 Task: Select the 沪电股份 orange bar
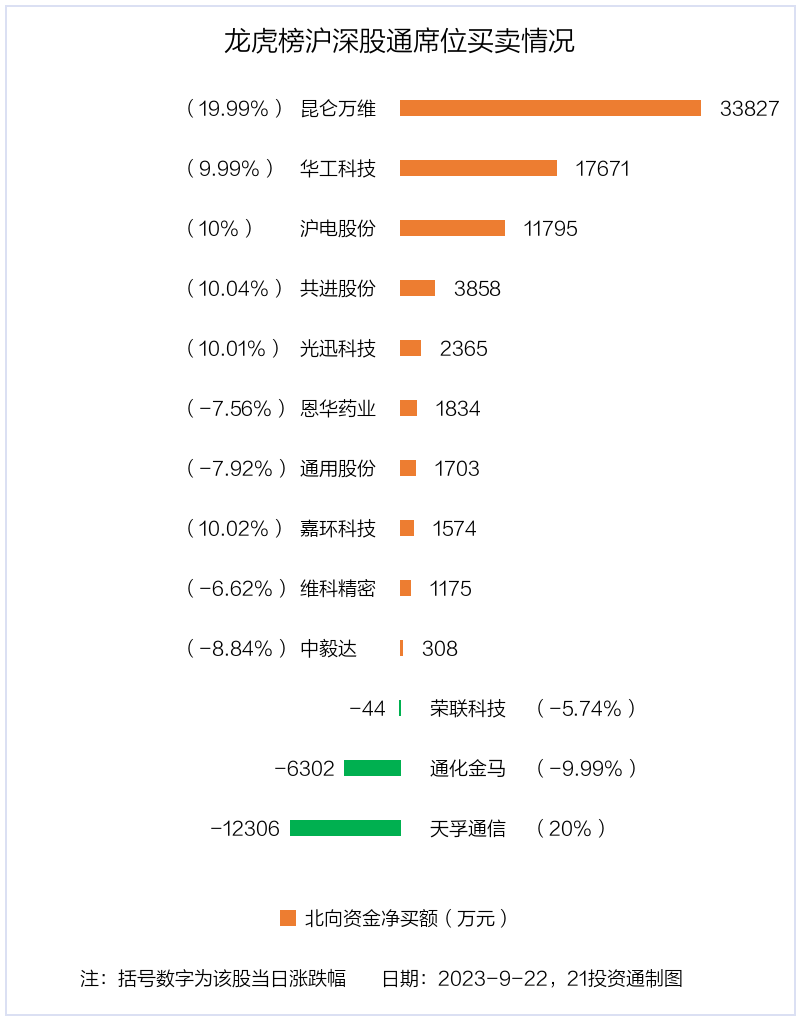(x=453, y=228)
